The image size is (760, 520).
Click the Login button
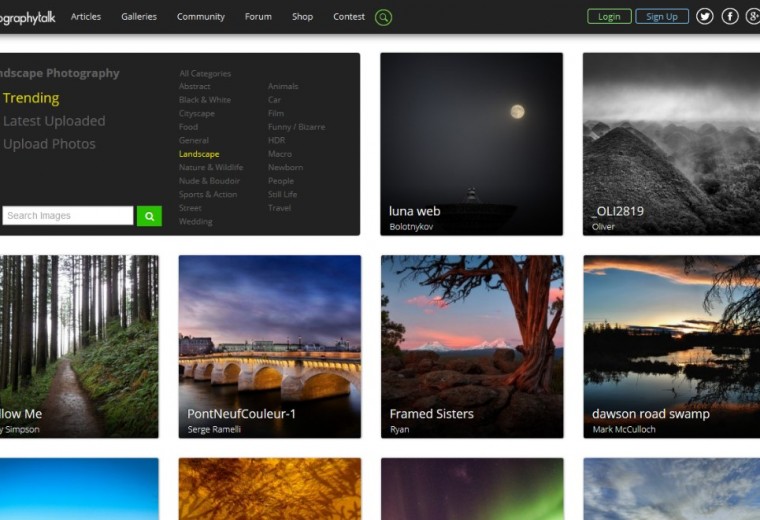pos(609,16)
